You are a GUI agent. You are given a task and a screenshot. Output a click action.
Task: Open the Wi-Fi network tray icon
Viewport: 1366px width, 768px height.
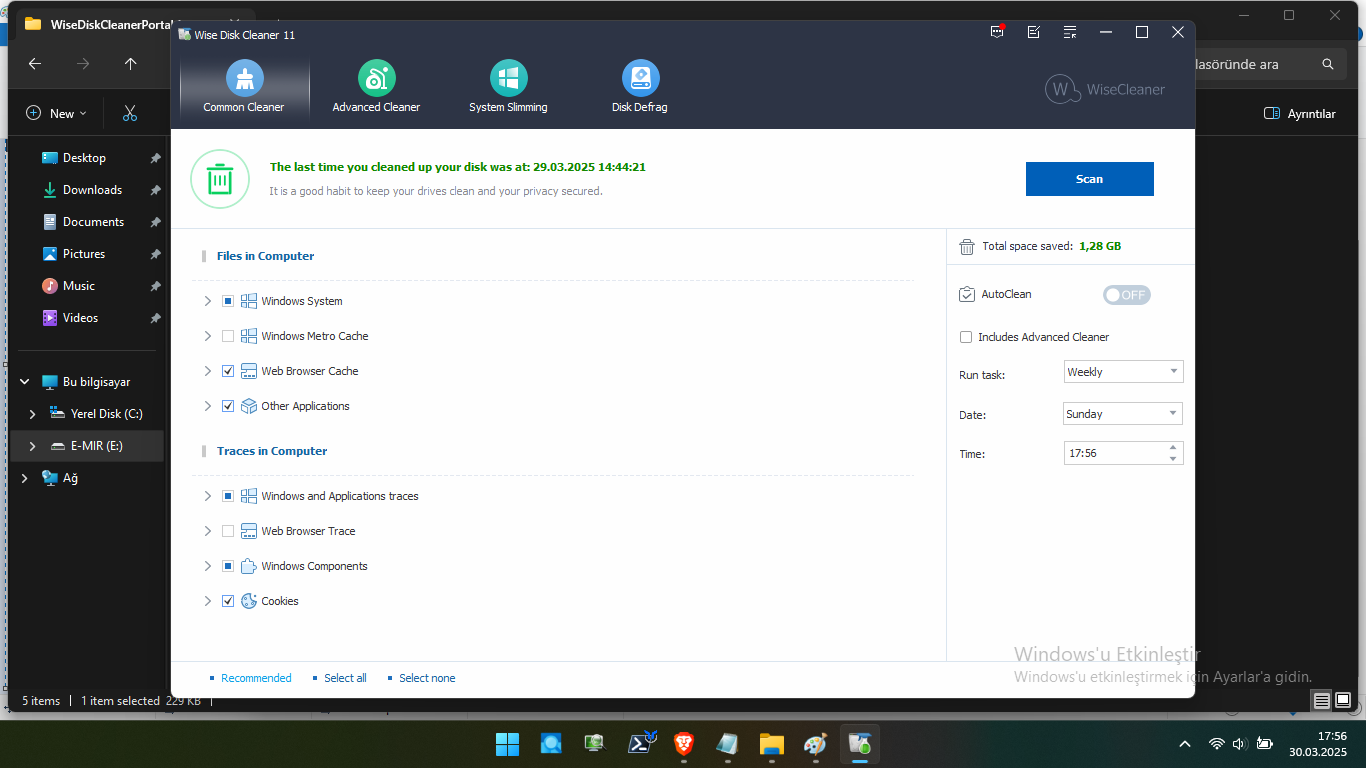click(1217, 744)
